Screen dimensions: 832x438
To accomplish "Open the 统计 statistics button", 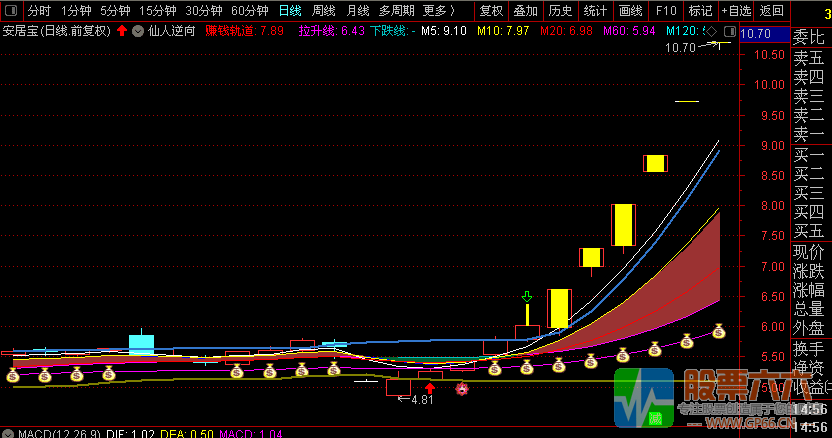I will pyautogui.click(x=595, y=11).
